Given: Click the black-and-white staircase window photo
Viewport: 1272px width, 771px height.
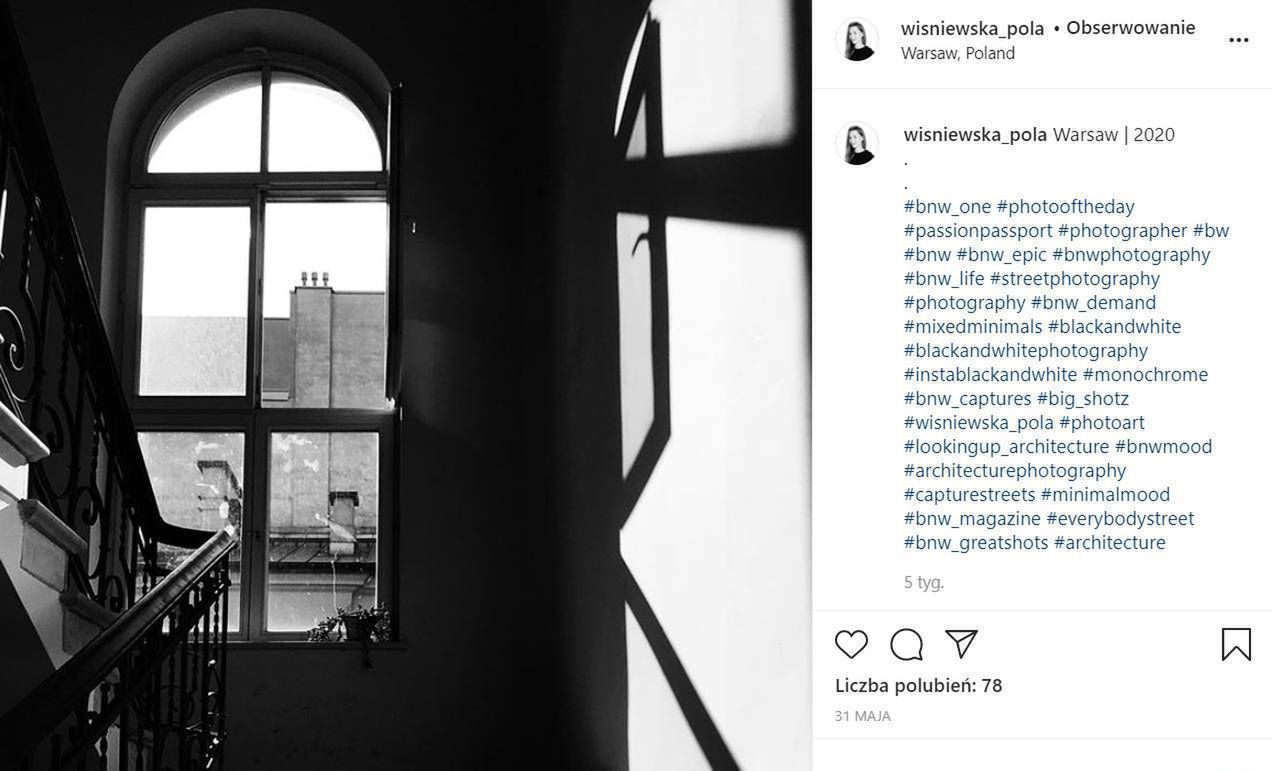Looking at the screenshot, I should pyautogui.click(x=406, y=385).
